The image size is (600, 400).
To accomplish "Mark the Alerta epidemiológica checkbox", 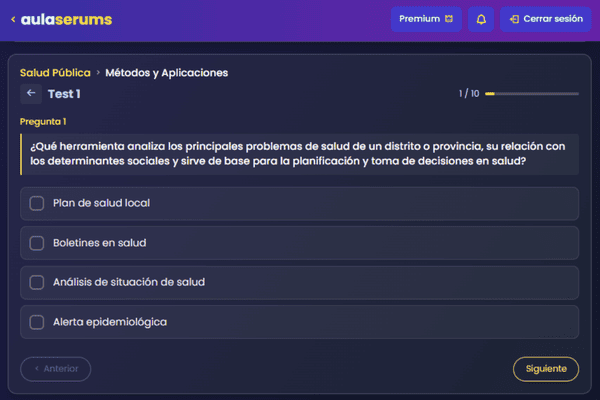I will coord(37,322).
